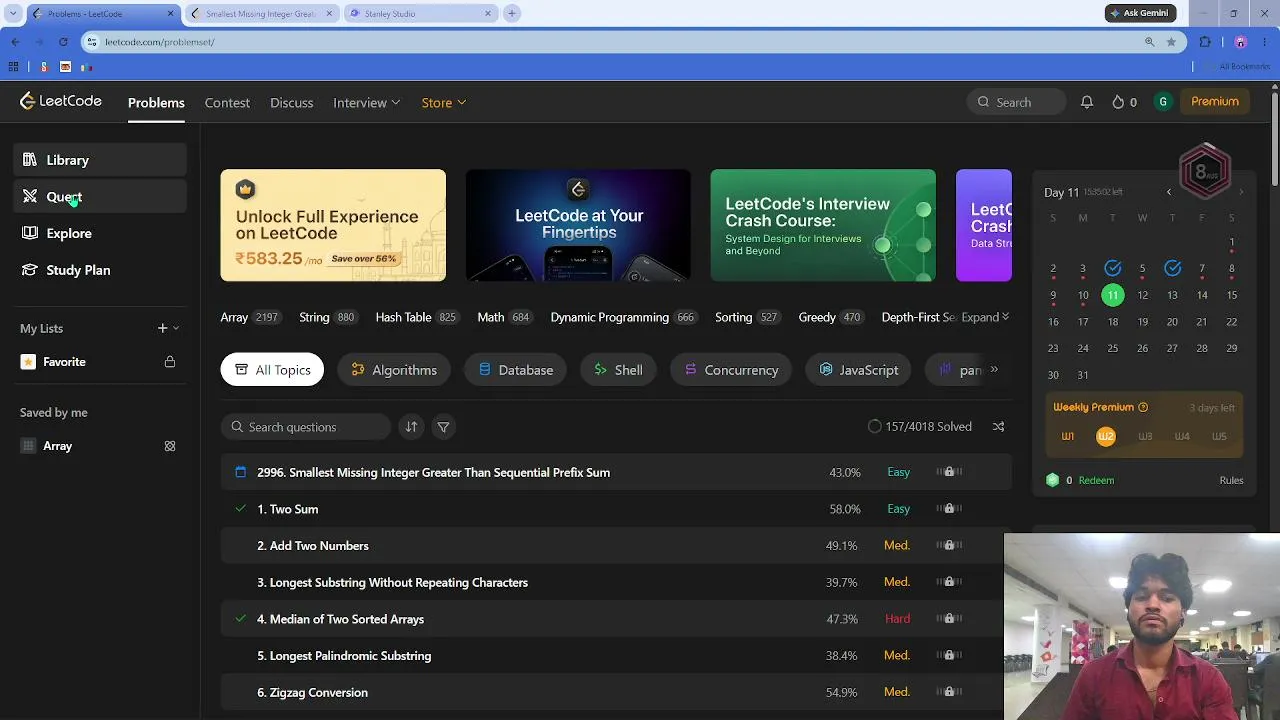Click the Ask Gemini button
Viewport: 1280px width, 720px height.
[x=1140, y=13]
